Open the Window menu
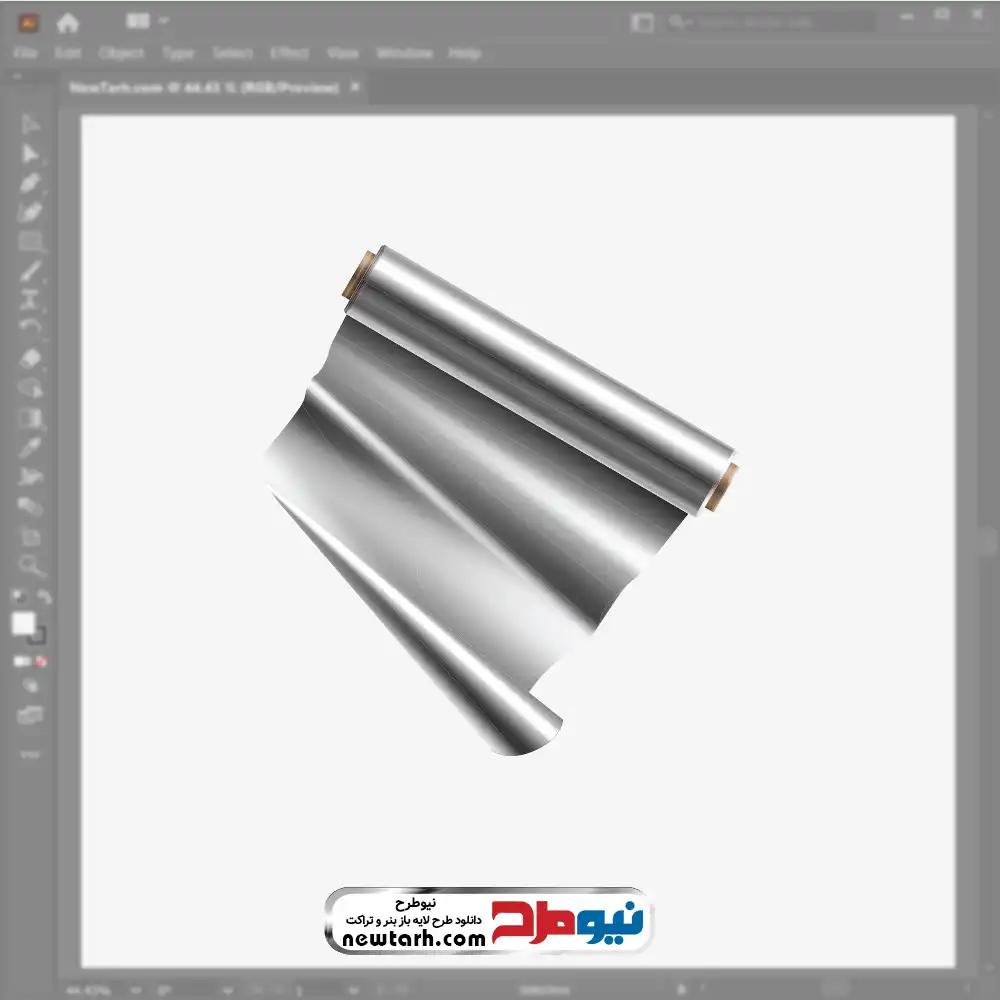This screenshot has height=1000, width=1000. click(x=404, y=53)
